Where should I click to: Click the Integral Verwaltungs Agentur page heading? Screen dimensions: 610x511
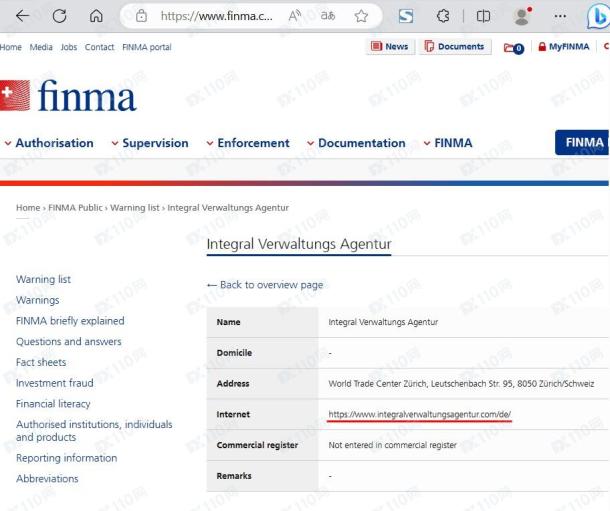pyautogui.click(x=299, y=244)
